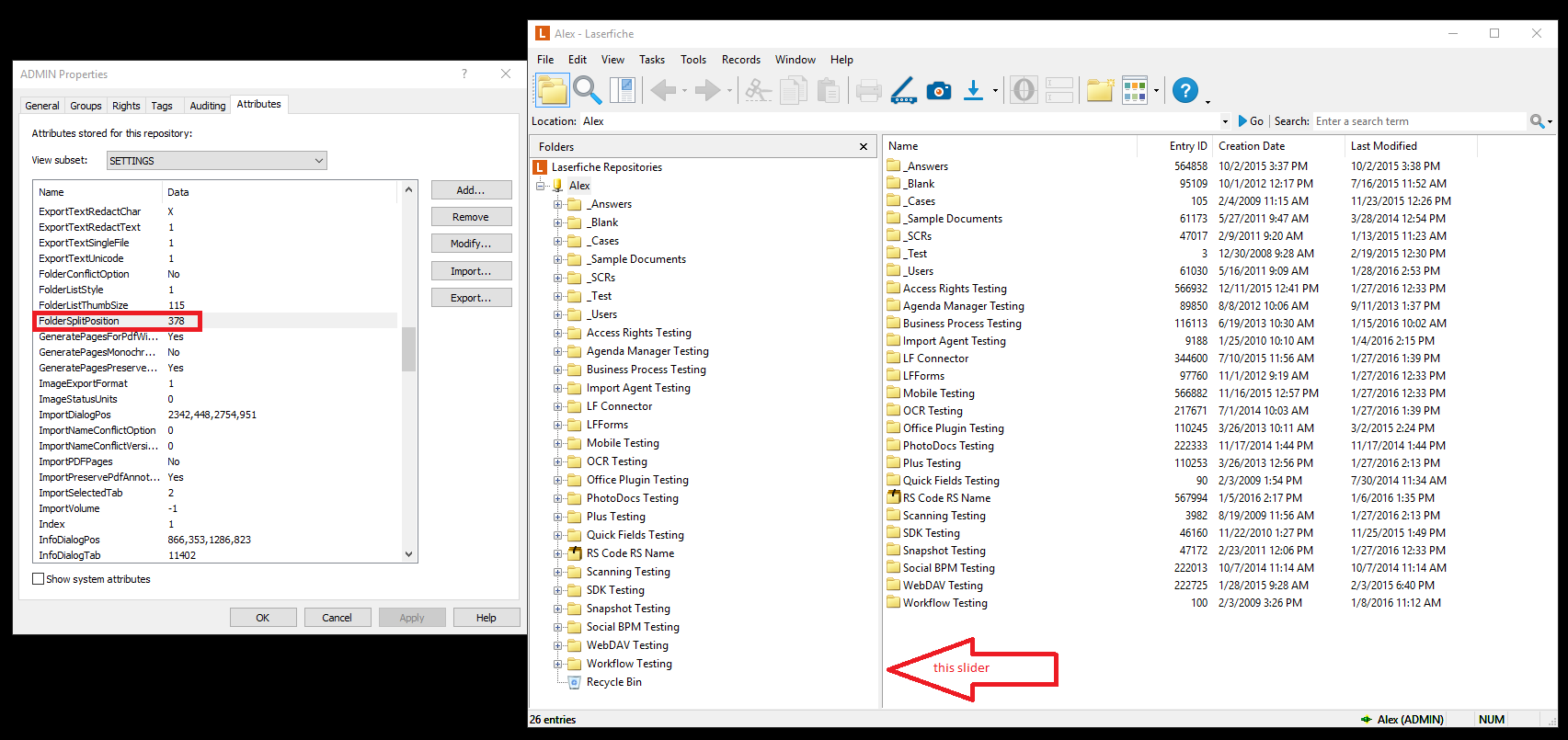Click the fields/metadata toolbar icon
Screen dimensions: 1568x740
pyautogui.click(x=1059, y=90)
